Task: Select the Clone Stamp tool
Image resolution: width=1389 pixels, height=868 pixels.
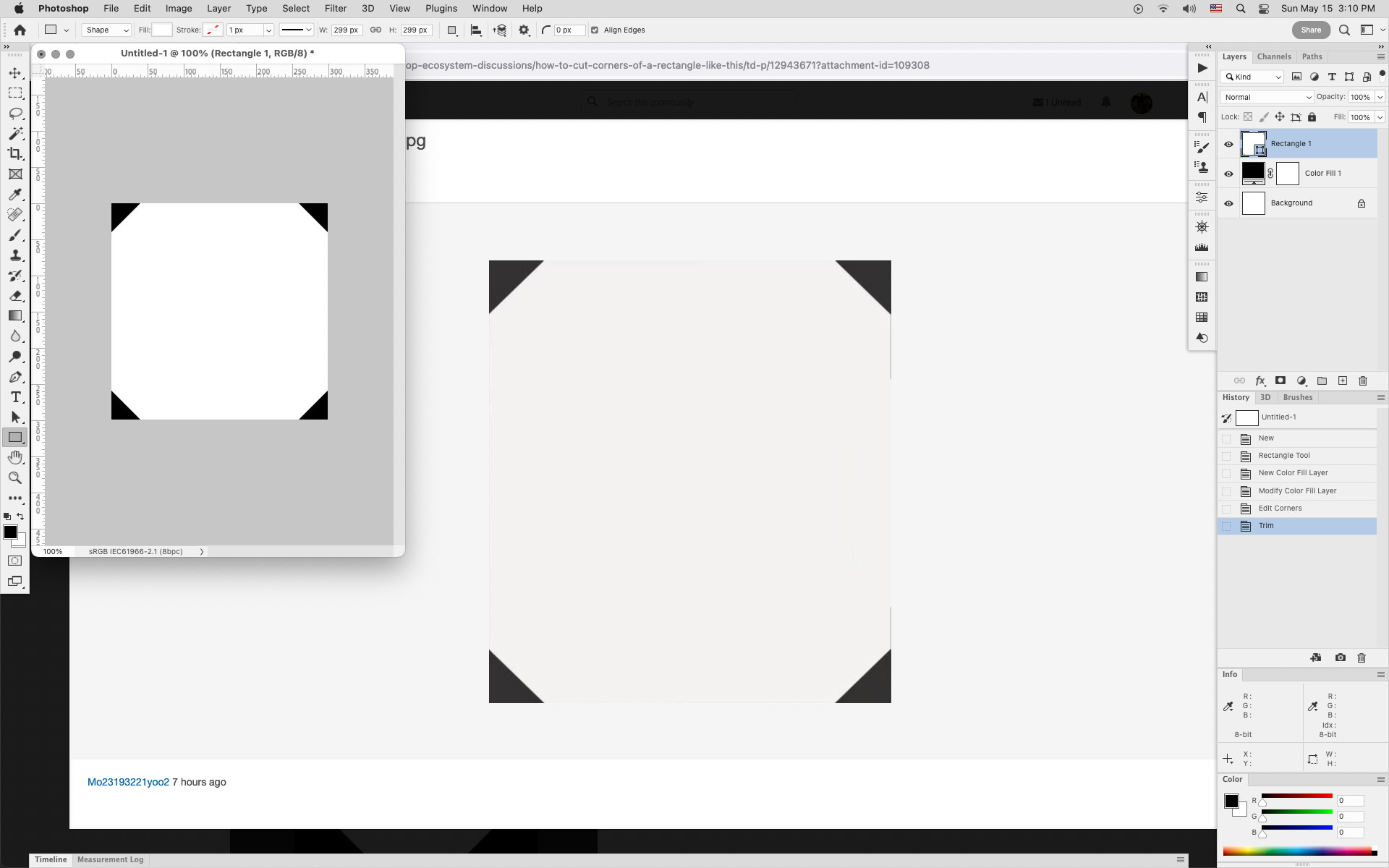Action: coord(15,255)
